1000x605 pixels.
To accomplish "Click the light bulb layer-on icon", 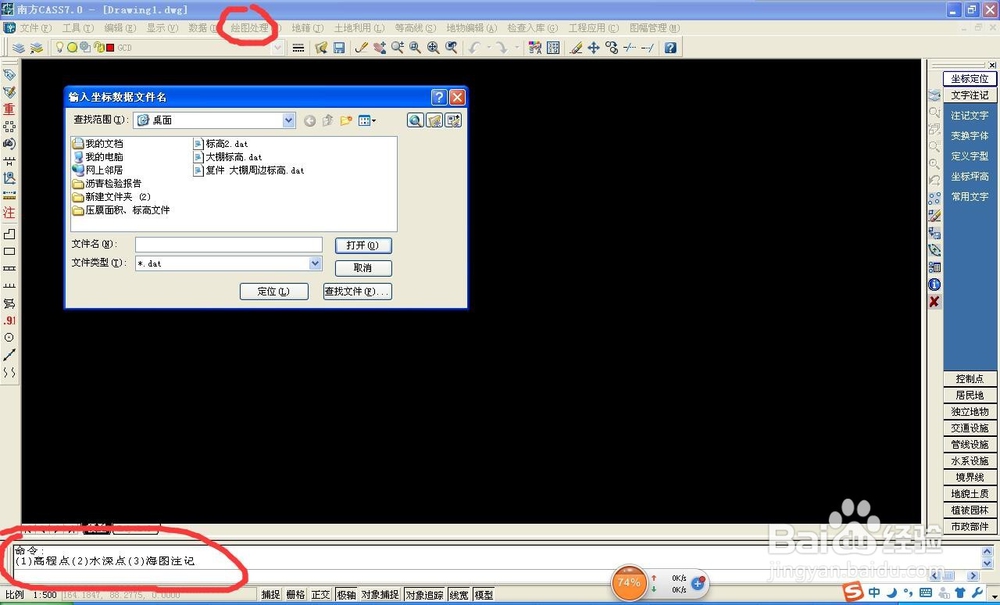I will [59, 47].
